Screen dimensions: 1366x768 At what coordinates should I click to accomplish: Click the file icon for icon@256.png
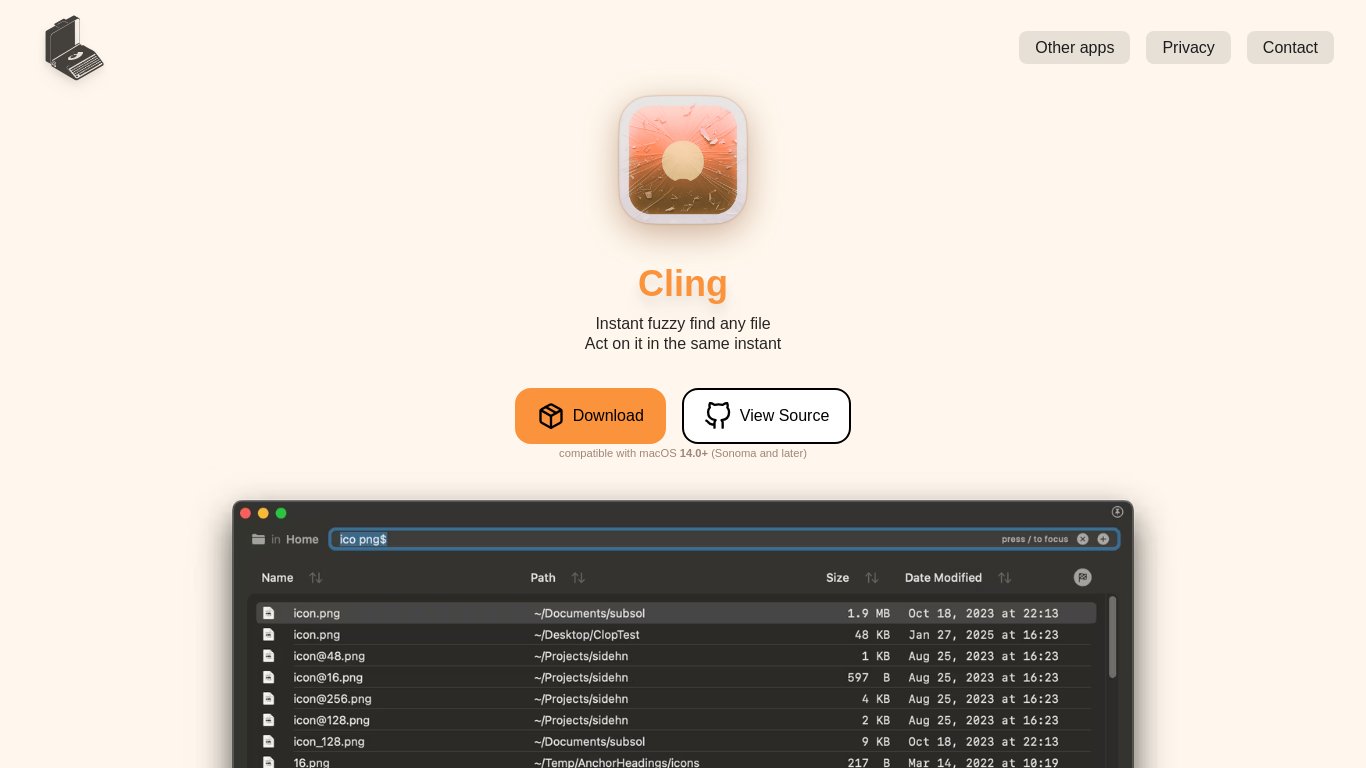[268, 699]
